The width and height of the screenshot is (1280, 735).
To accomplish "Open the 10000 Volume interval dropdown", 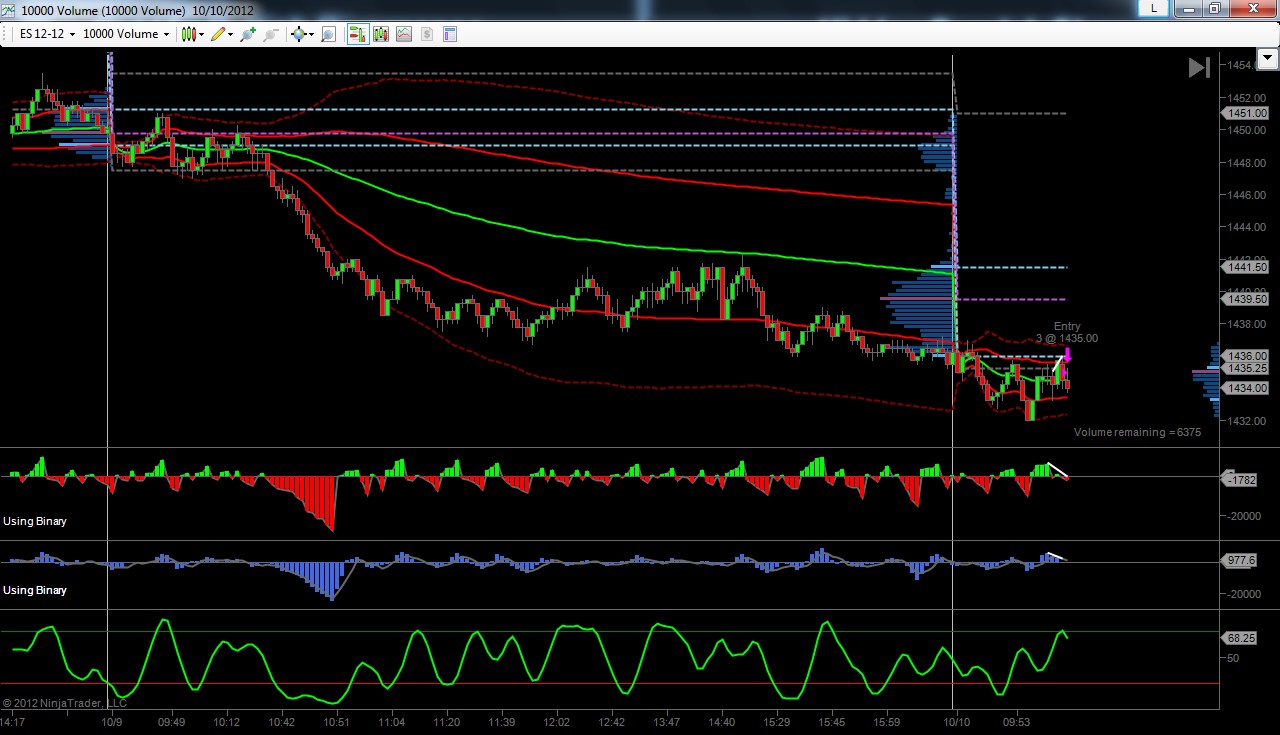I will point(125,34).
